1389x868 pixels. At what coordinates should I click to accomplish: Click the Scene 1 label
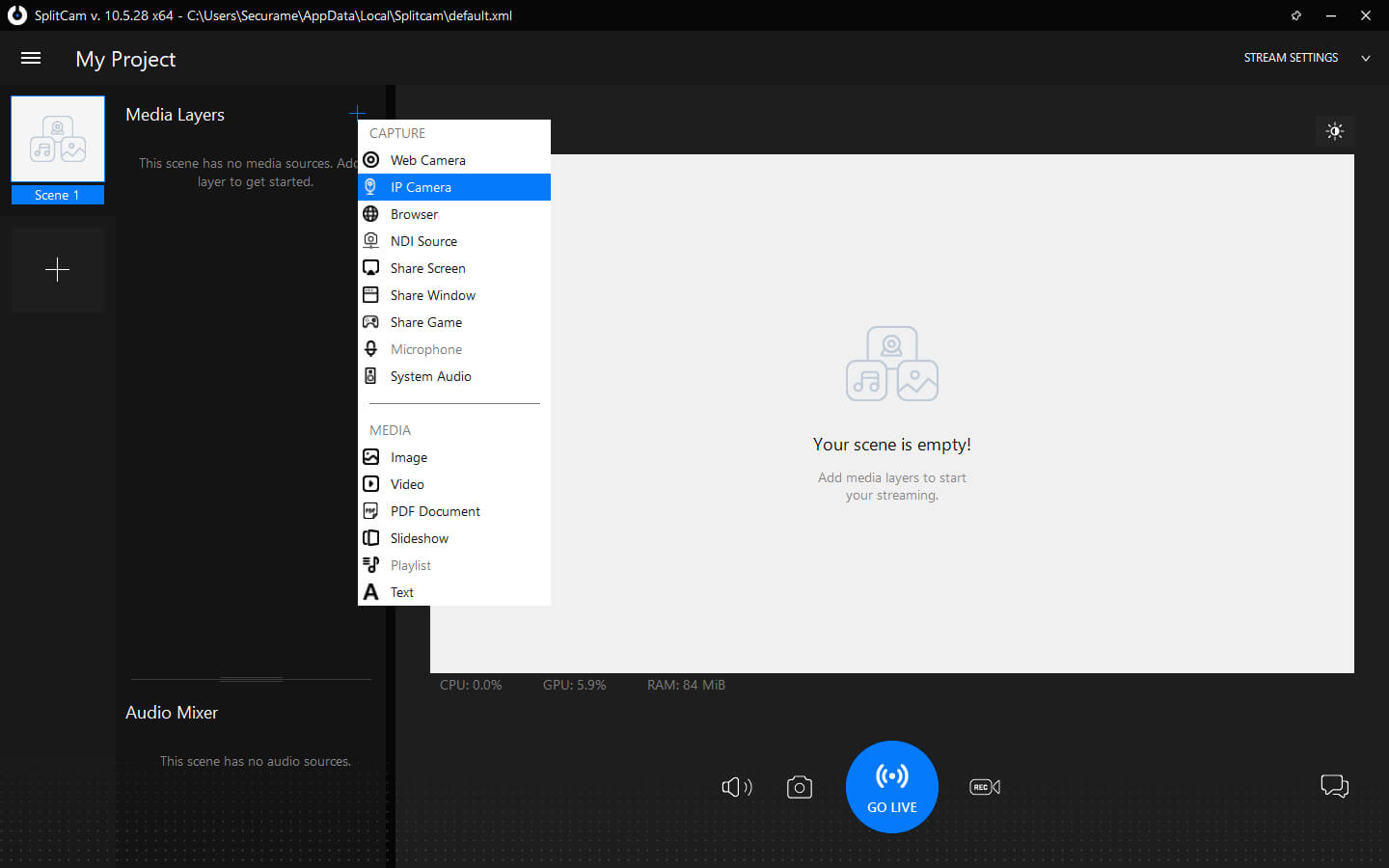click(57, 195)
